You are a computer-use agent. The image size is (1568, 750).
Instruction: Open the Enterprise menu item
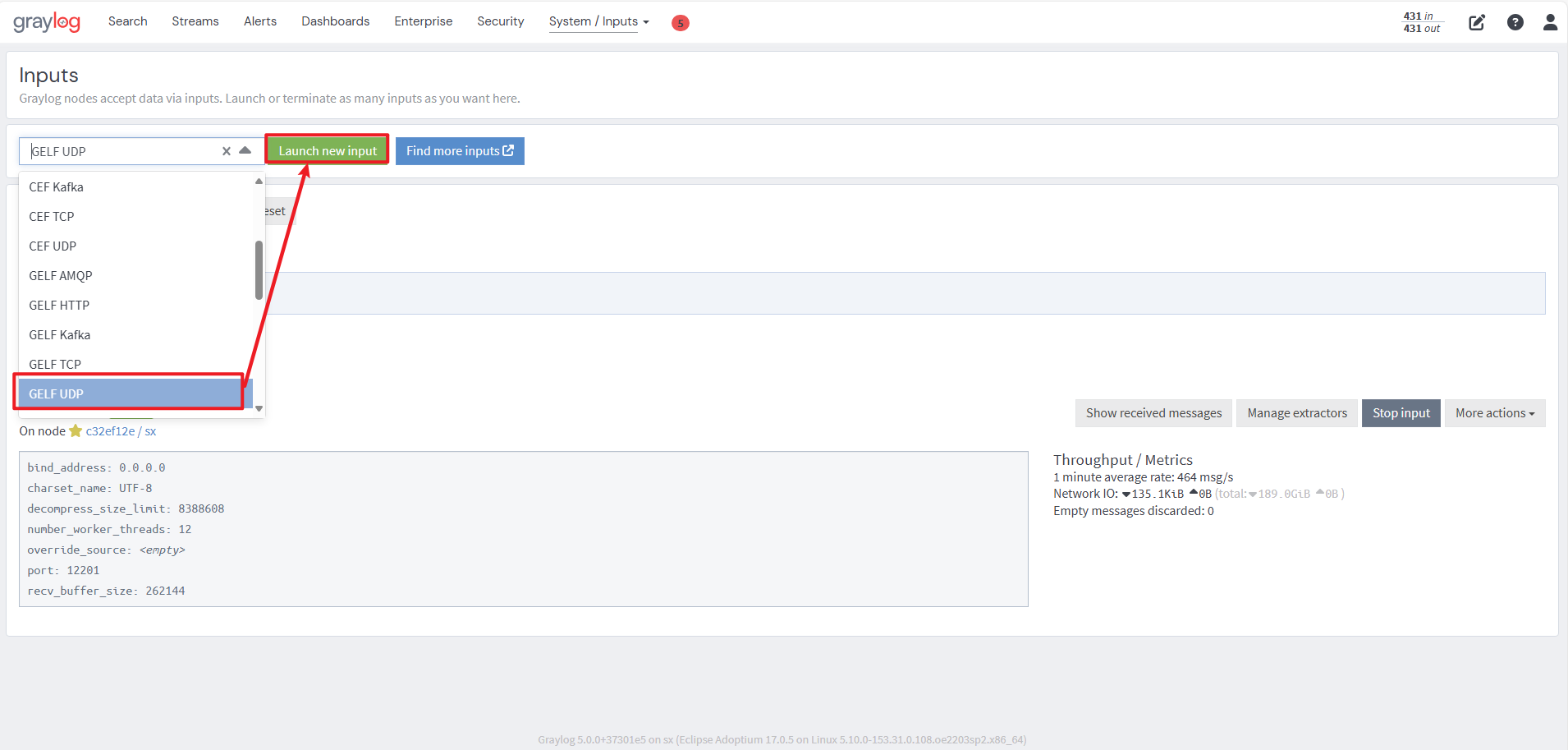[424, 21]
